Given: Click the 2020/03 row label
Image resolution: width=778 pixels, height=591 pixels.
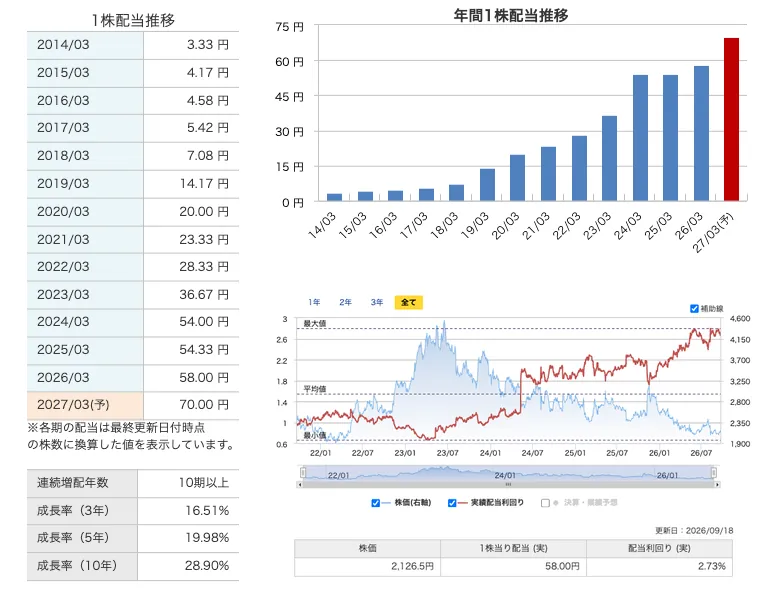Looking at the screenshot, I should click(x=63, y=211).
